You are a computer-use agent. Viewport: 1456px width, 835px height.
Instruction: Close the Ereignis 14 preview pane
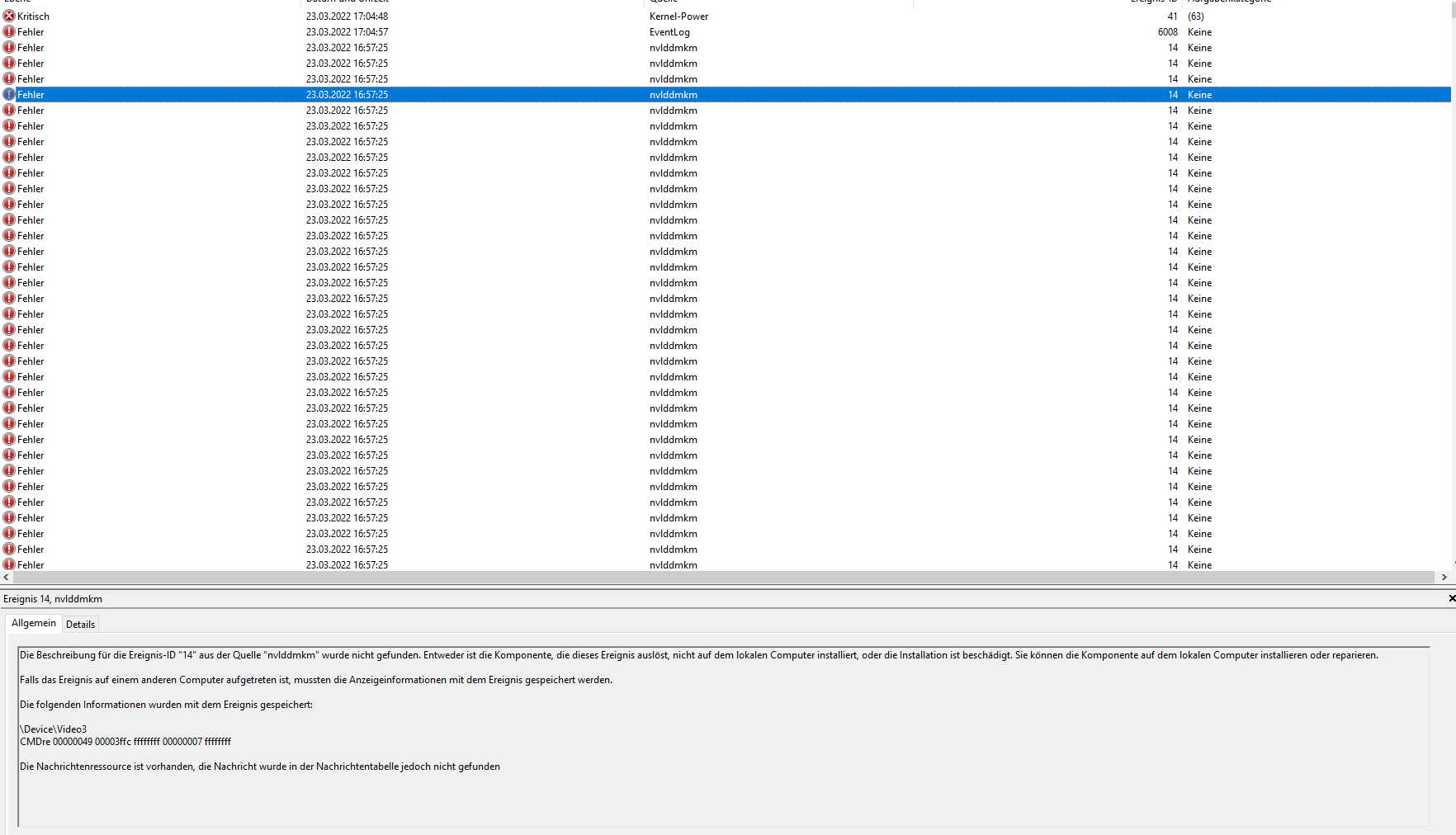coord(1451,598)
